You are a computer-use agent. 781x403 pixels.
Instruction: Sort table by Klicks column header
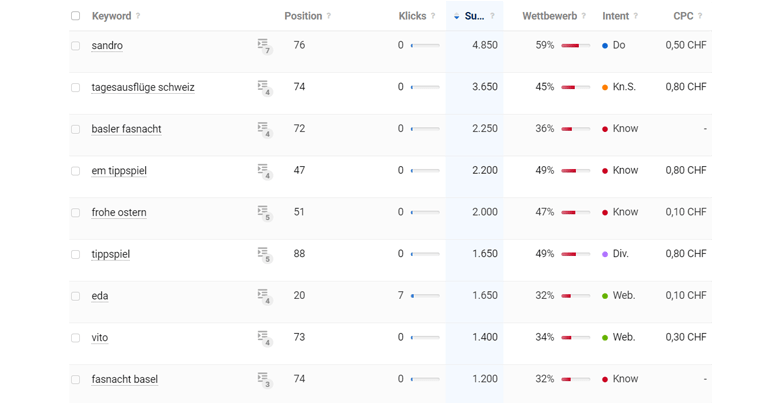click(412, 16)
